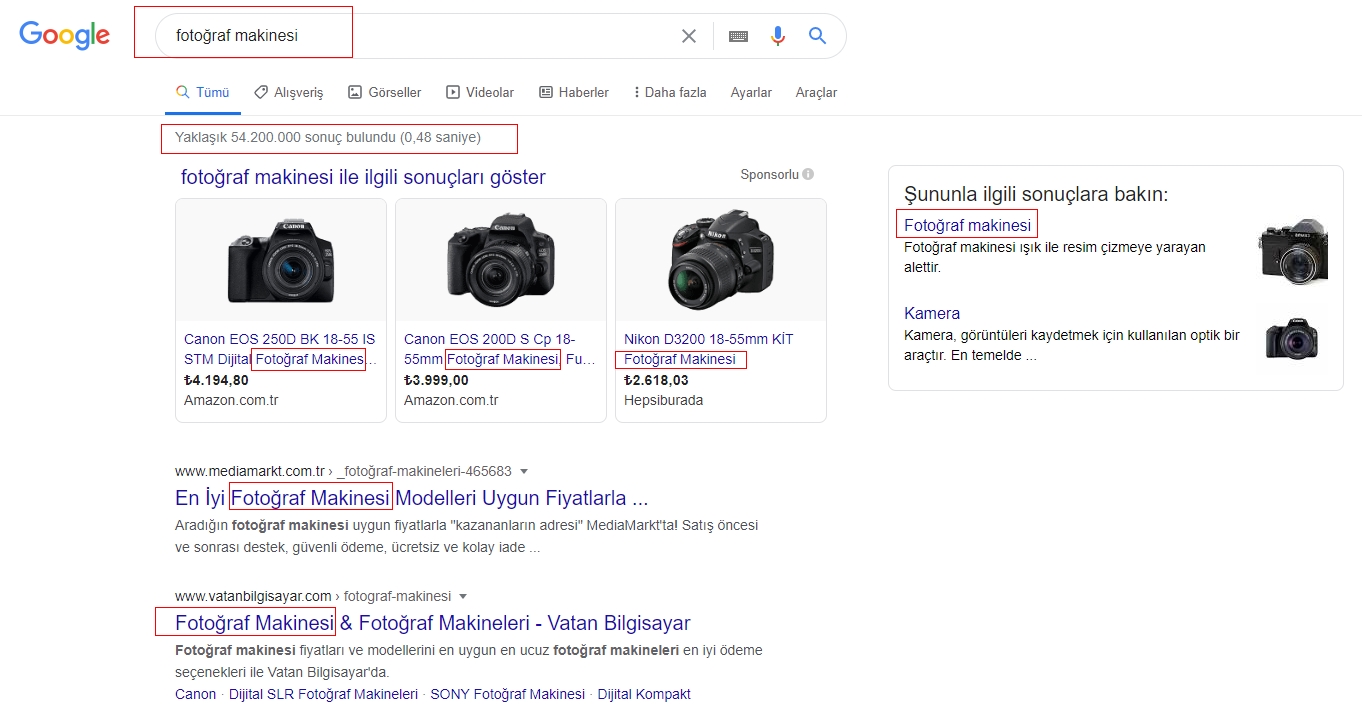
Task: Click the Amazon.com.tr seller under Canon EOS 200D
Action: [451, 400]
